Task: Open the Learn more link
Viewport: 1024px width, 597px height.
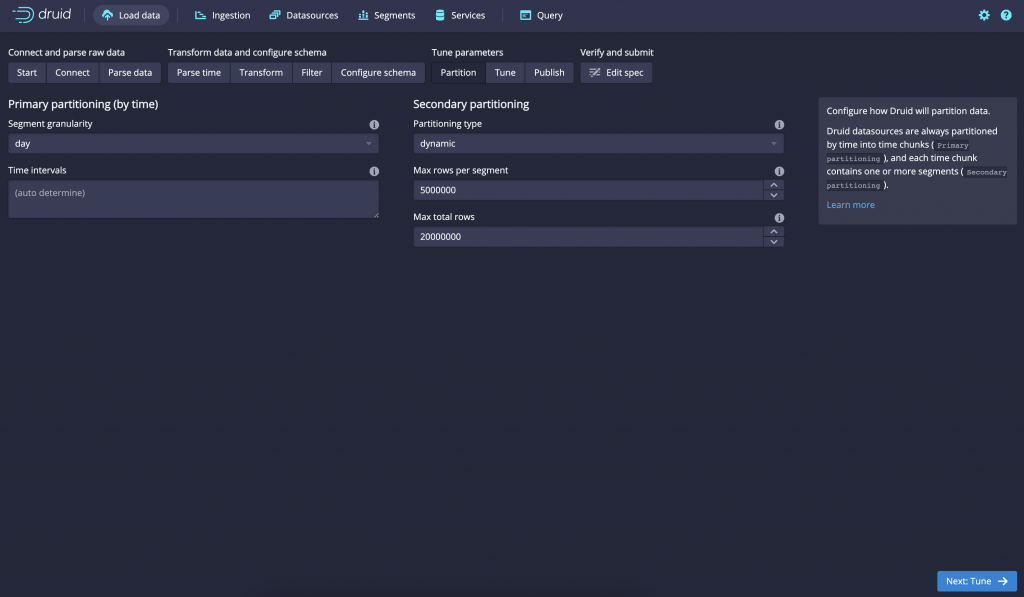Action: [850, 204]
